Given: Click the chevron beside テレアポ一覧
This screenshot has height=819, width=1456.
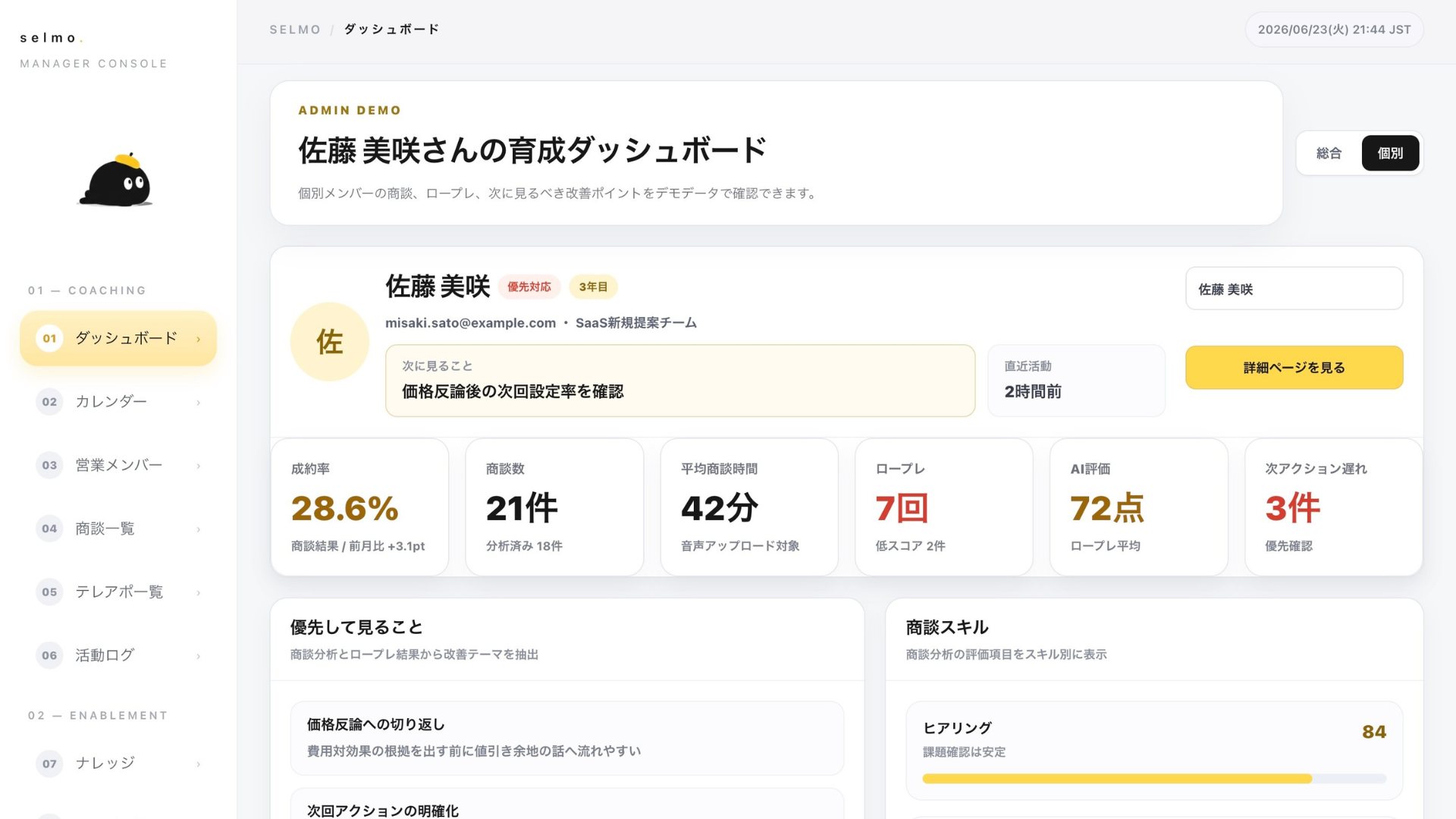Looking at the screenshot, I should [x=199, y=592].
